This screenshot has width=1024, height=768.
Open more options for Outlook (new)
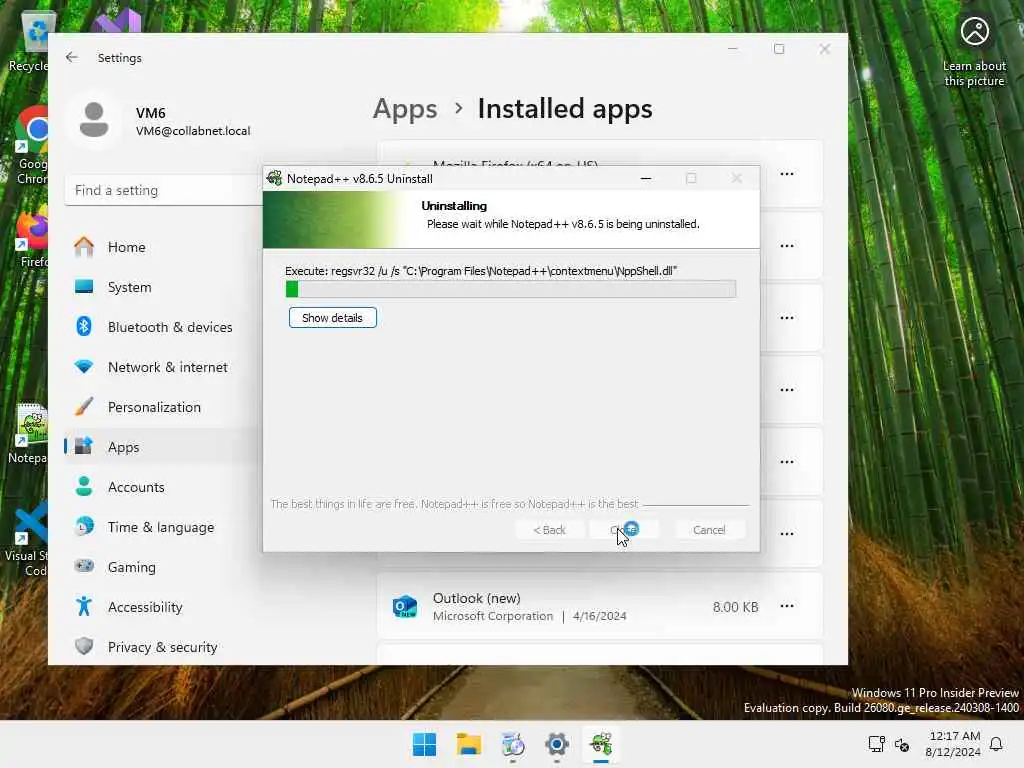[787, 606]
